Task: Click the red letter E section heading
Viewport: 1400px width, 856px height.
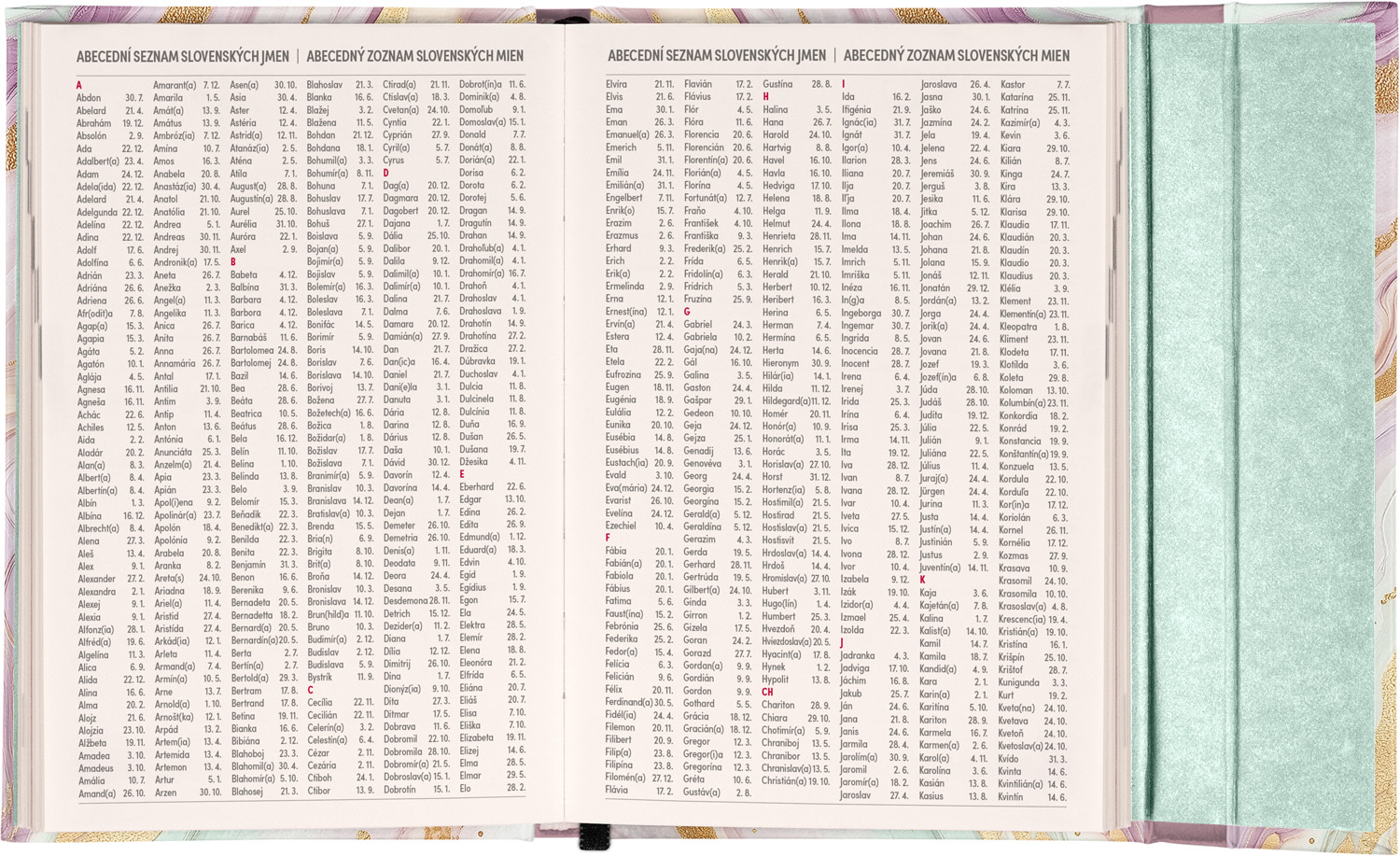Action: (x=462, y=474)
